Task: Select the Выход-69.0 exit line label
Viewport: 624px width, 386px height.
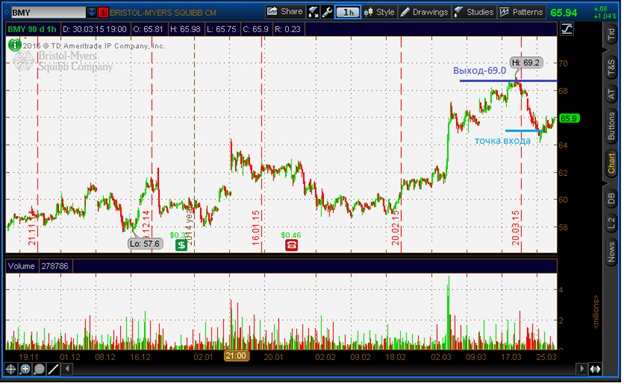Action: click(x=480, y=71)
